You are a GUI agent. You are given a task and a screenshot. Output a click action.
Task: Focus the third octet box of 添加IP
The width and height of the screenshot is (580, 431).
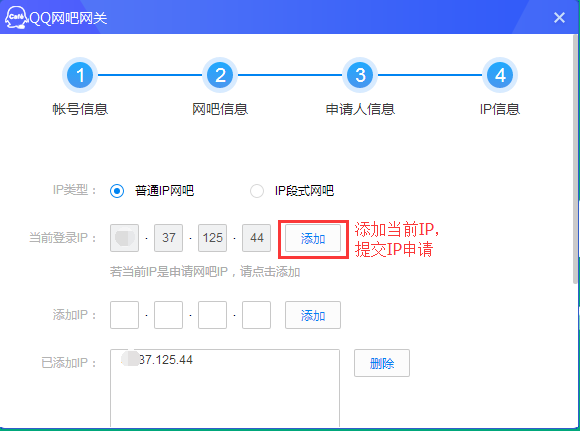pos(212,315)
